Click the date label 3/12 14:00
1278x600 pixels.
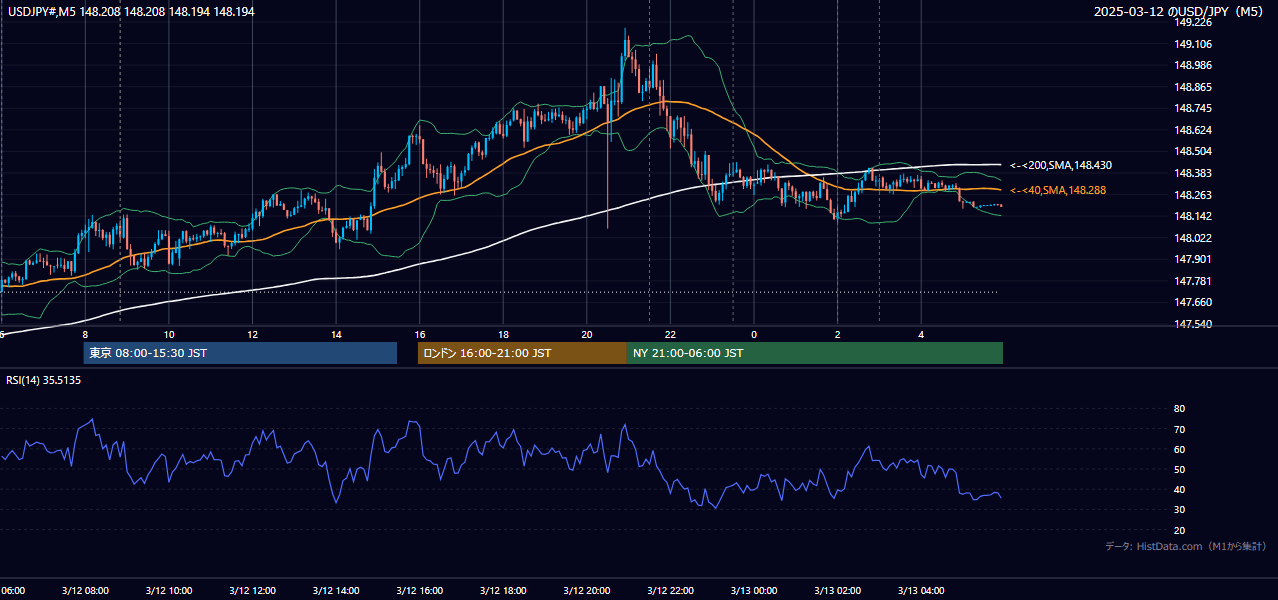click(x=336, y=591)
